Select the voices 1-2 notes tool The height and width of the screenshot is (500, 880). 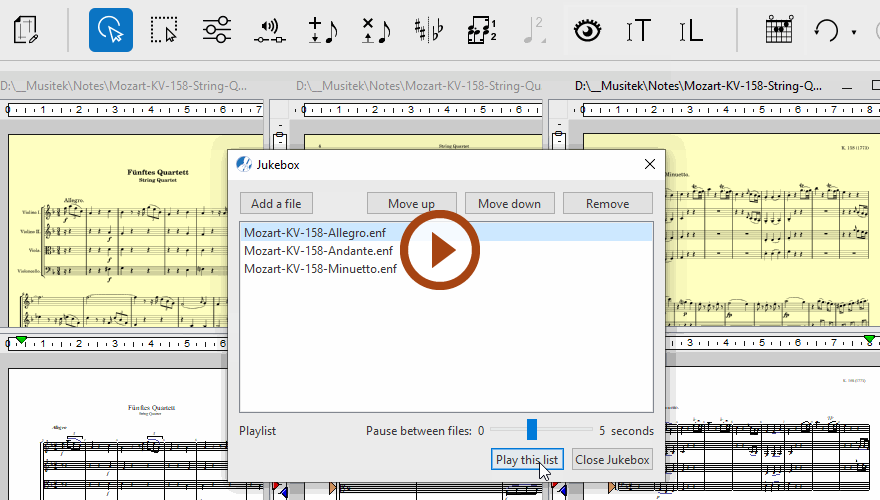coord(482,30)
